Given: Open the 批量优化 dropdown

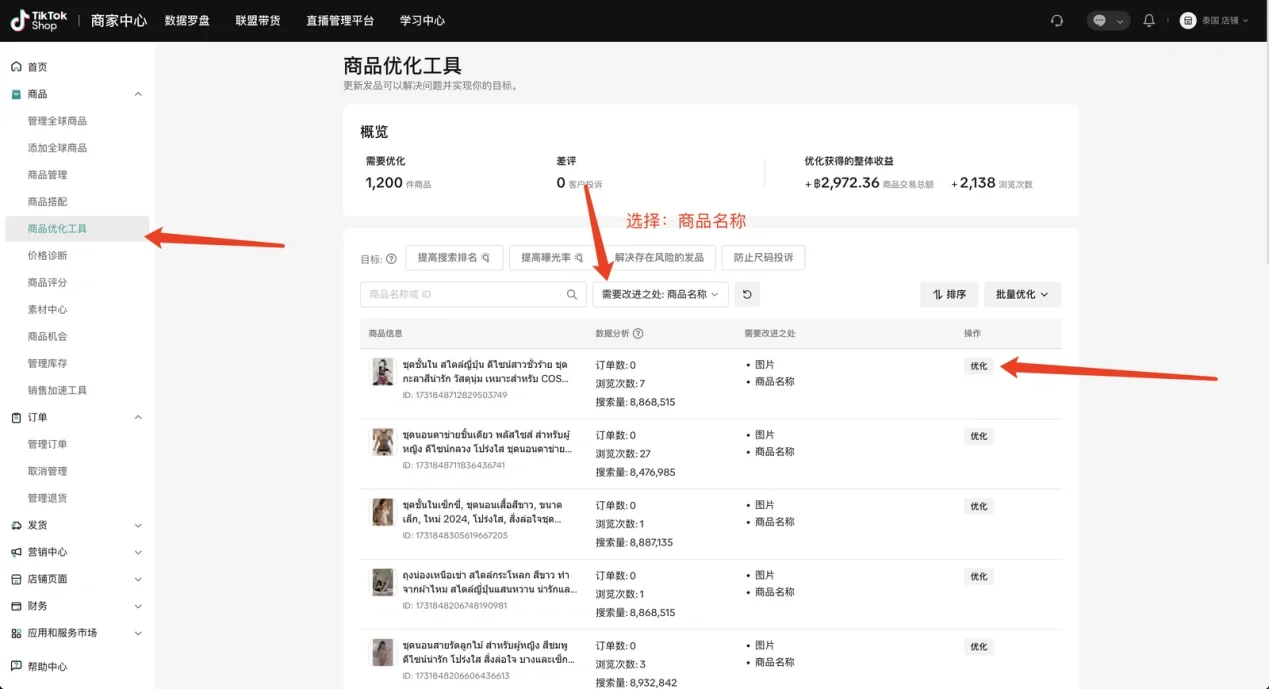Looking at the screenshot, I should click(1021, 294).
